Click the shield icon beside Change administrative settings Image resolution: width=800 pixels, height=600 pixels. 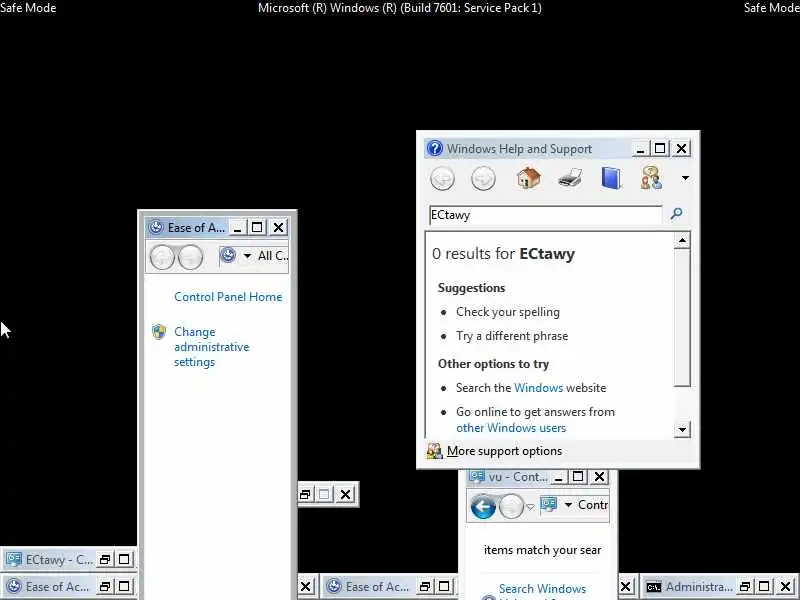(x=159, y=332)
